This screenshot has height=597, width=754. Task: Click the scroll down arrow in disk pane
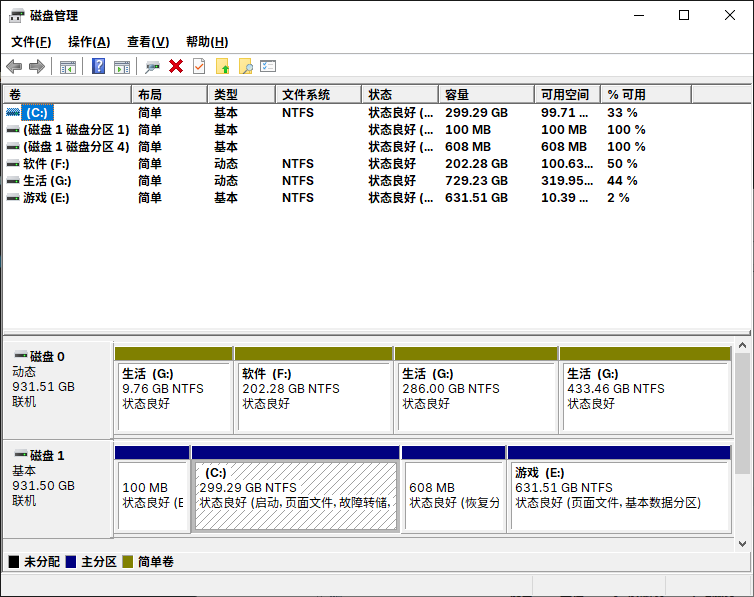[x=742, y=544]
